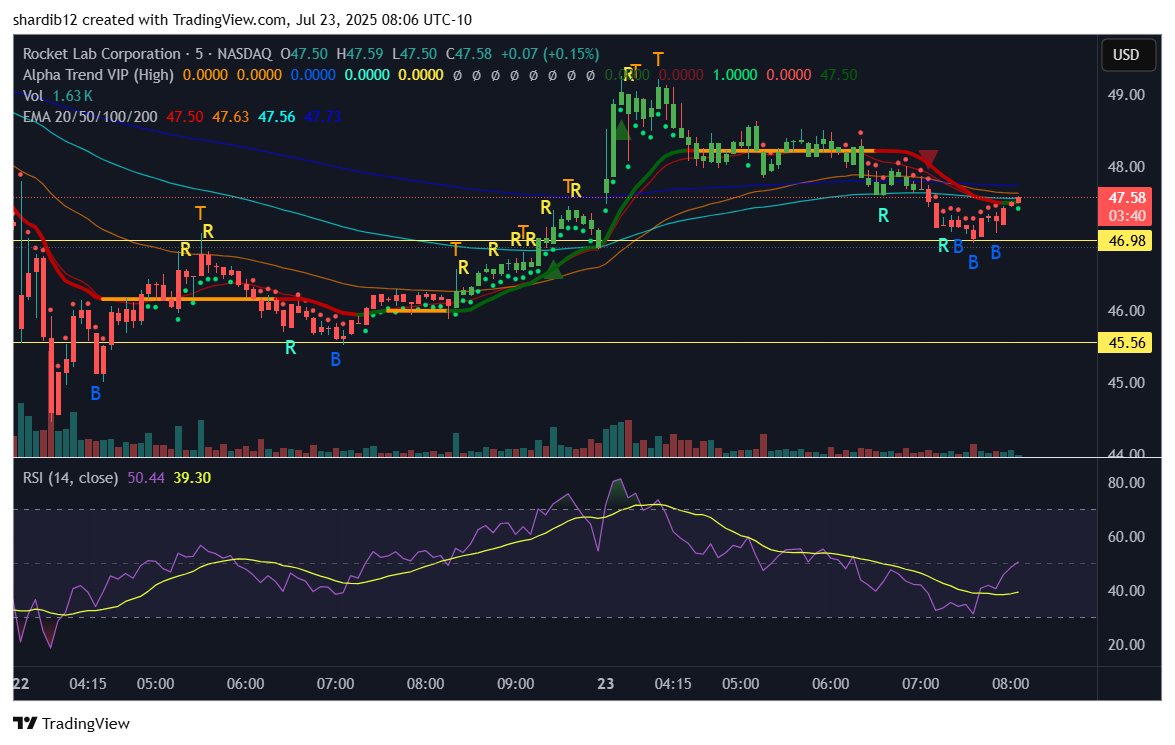Click the yellow RSI average value 39.30
The image size is (1175, 745).
pos(193,478)
